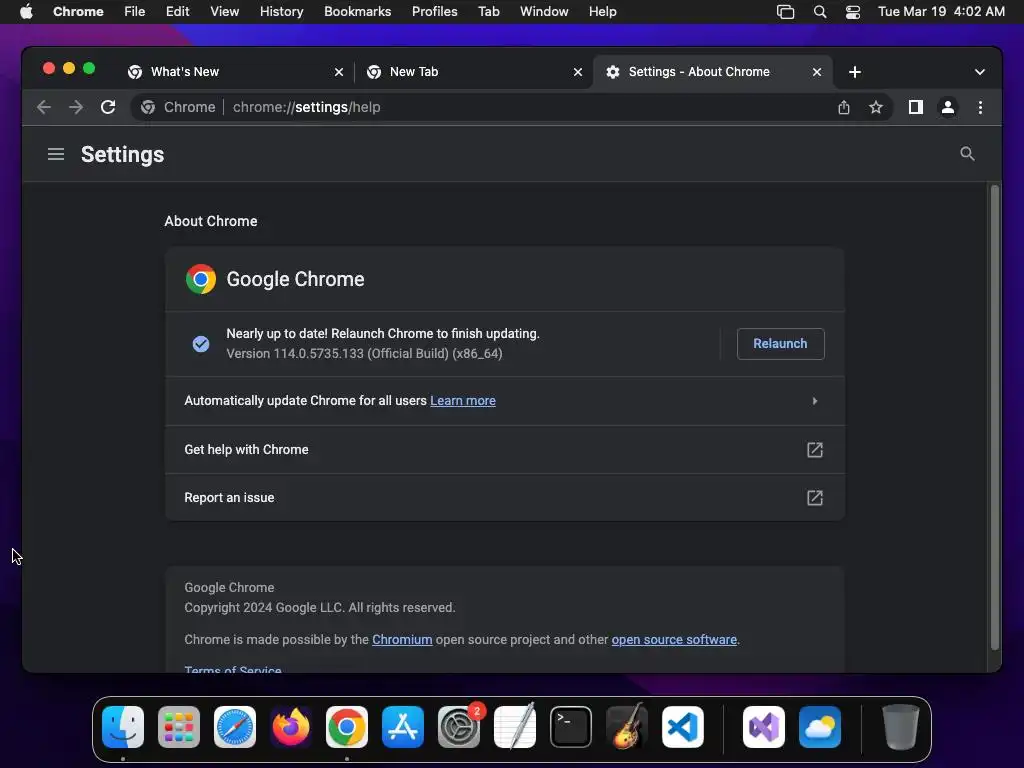Expand Automatically update Chrome row arrow
The image size is (1024, 768).
814,401
